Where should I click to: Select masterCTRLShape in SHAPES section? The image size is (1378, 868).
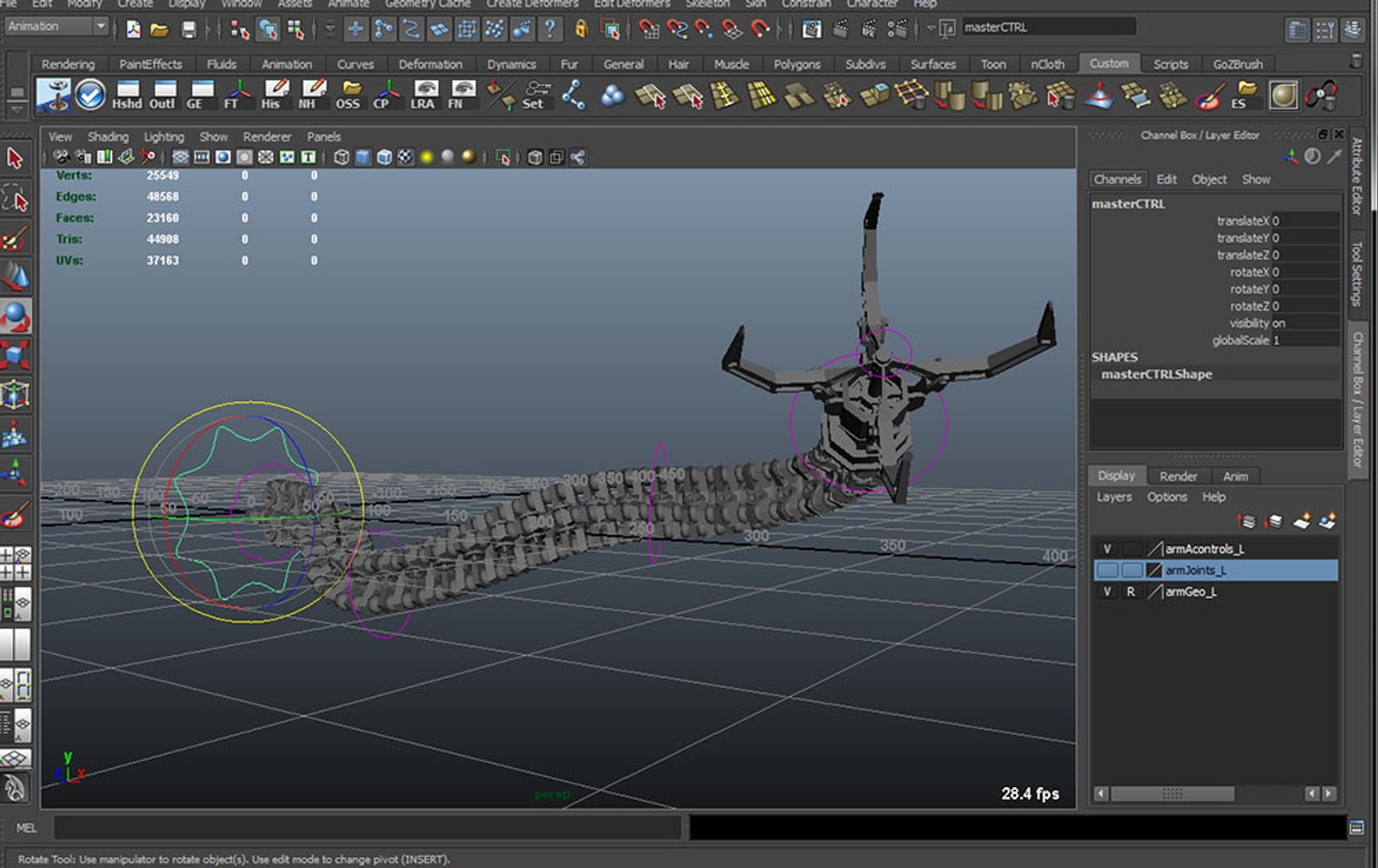[x=1156, y=374]
